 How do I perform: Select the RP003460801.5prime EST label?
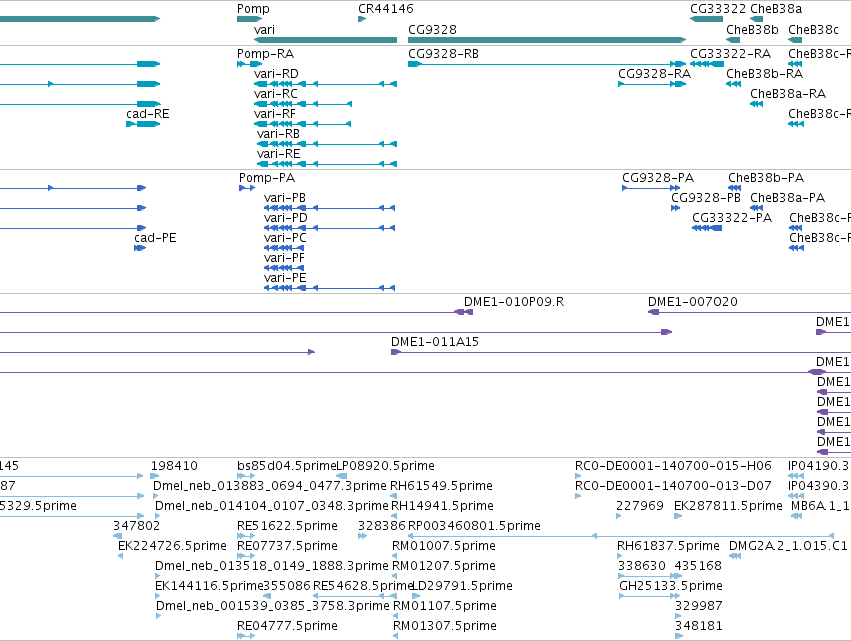click(x=474, y=526)
